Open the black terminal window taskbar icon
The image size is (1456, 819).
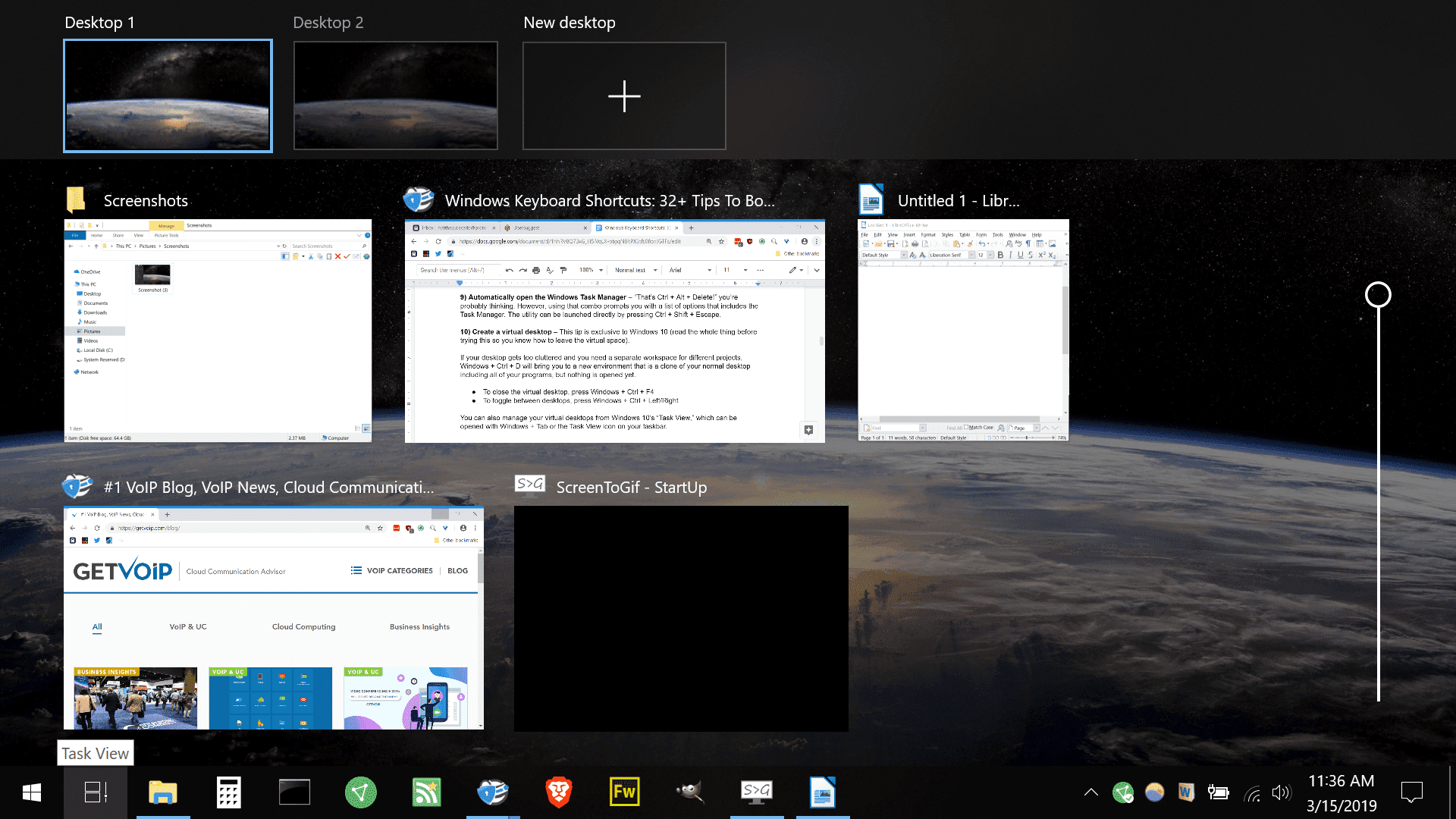click(x=294, y=792)
